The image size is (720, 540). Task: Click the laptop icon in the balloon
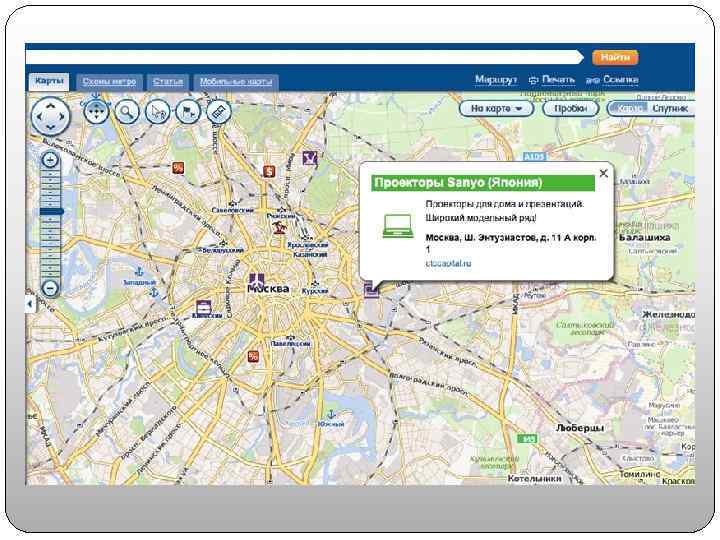pyautogui.click(x=398, y=226)
